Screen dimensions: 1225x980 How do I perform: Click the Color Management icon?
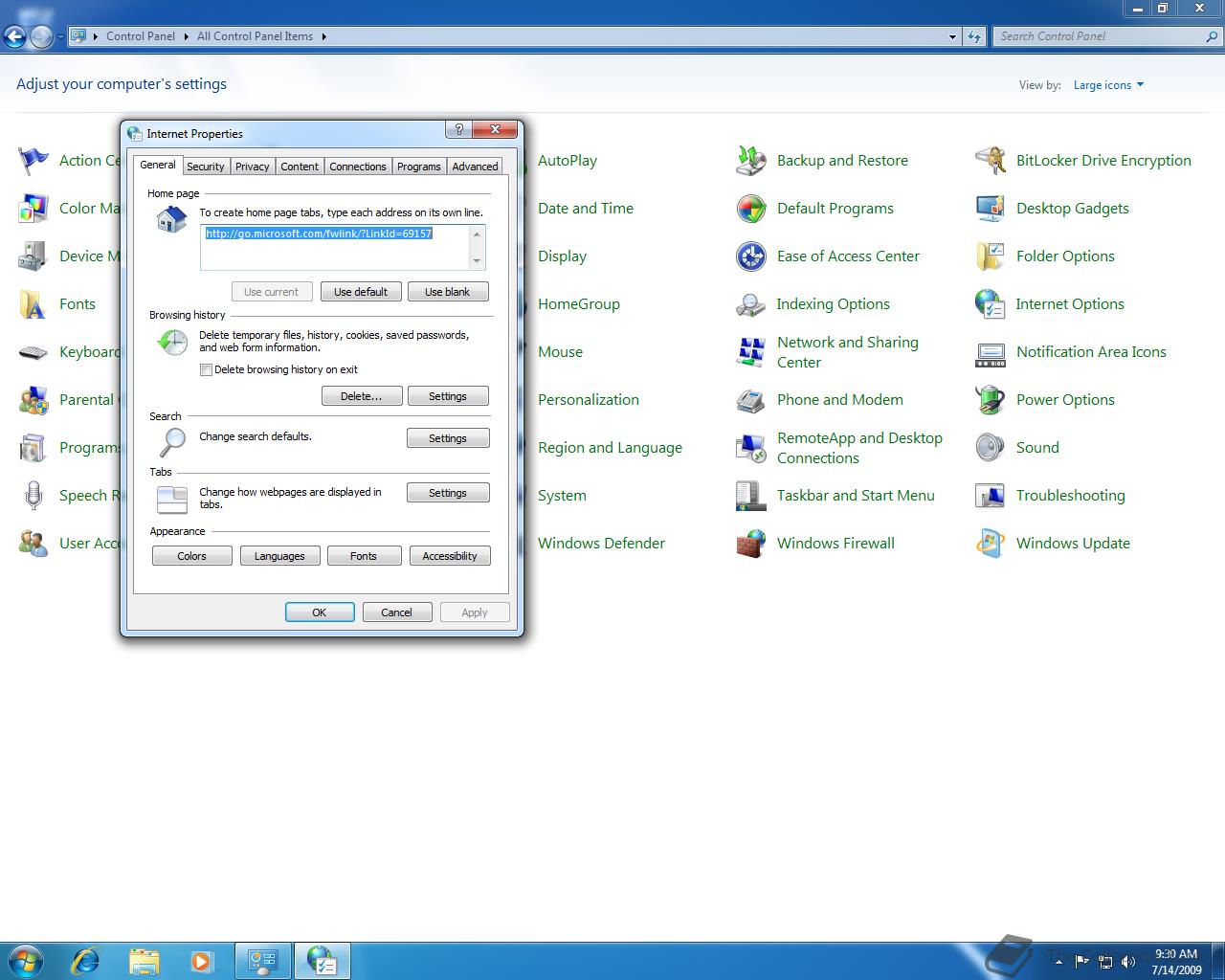click(x=33, y=209)
